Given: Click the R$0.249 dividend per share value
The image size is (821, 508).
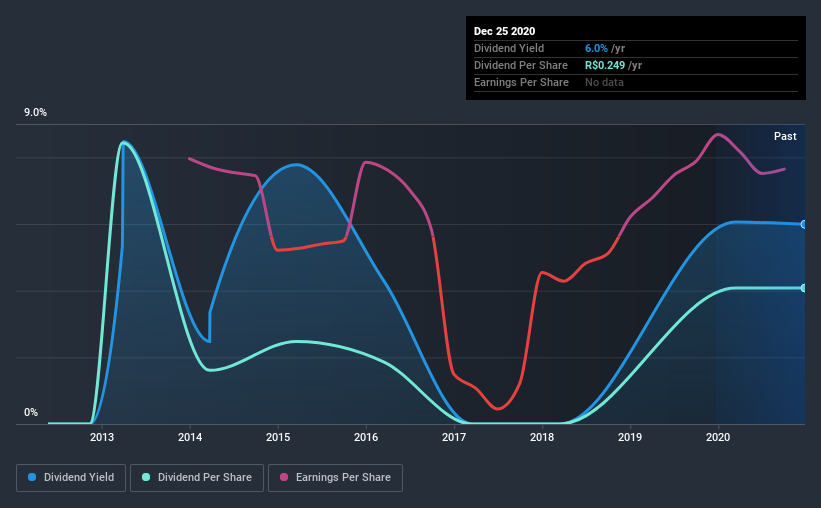Looking at the screenshot, I should coord(605,65).
